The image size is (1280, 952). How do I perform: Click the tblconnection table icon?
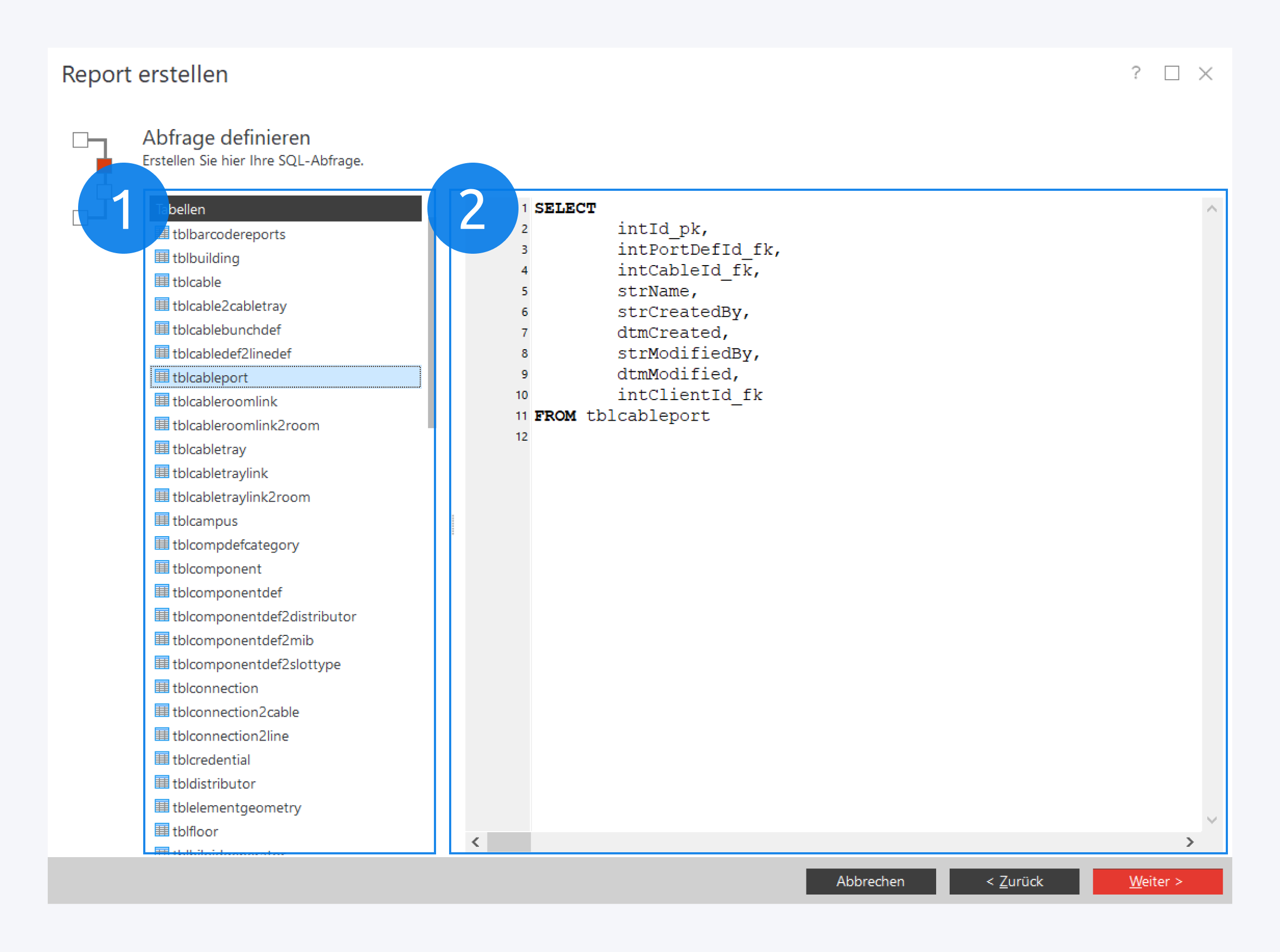[162, 687]
